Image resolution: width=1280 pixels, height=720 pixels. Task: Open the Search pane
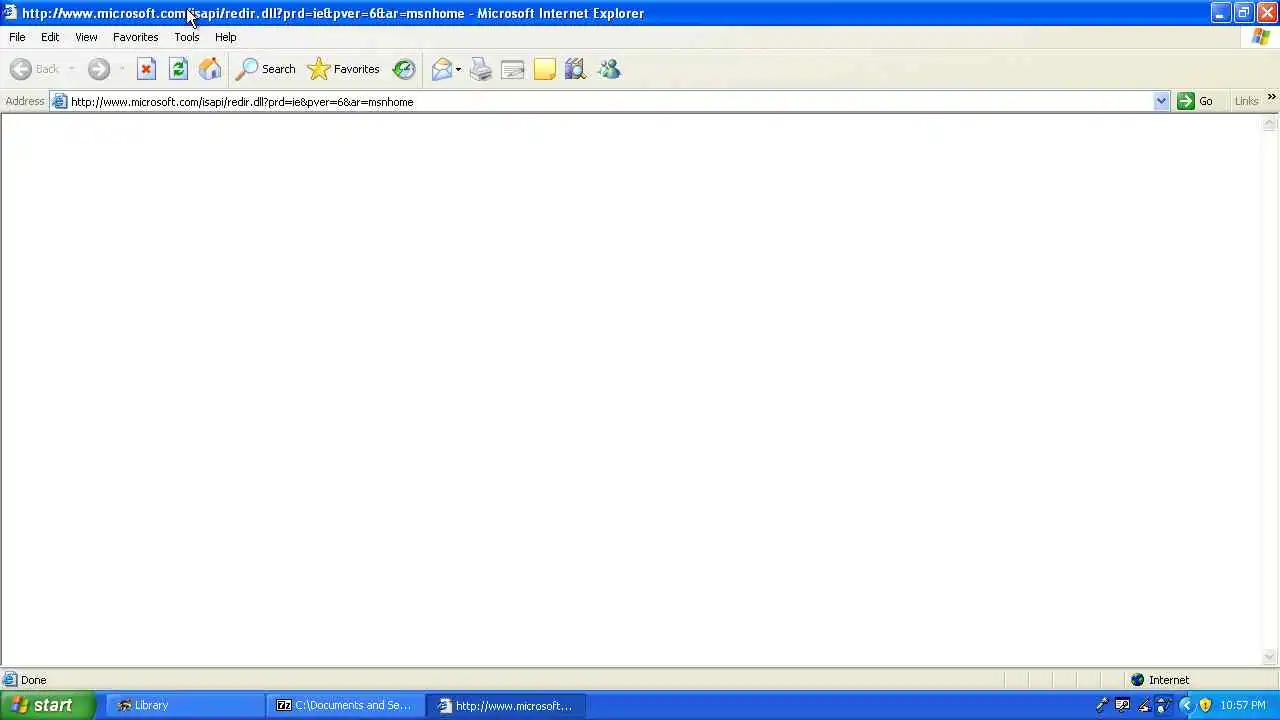pos(265,69)
